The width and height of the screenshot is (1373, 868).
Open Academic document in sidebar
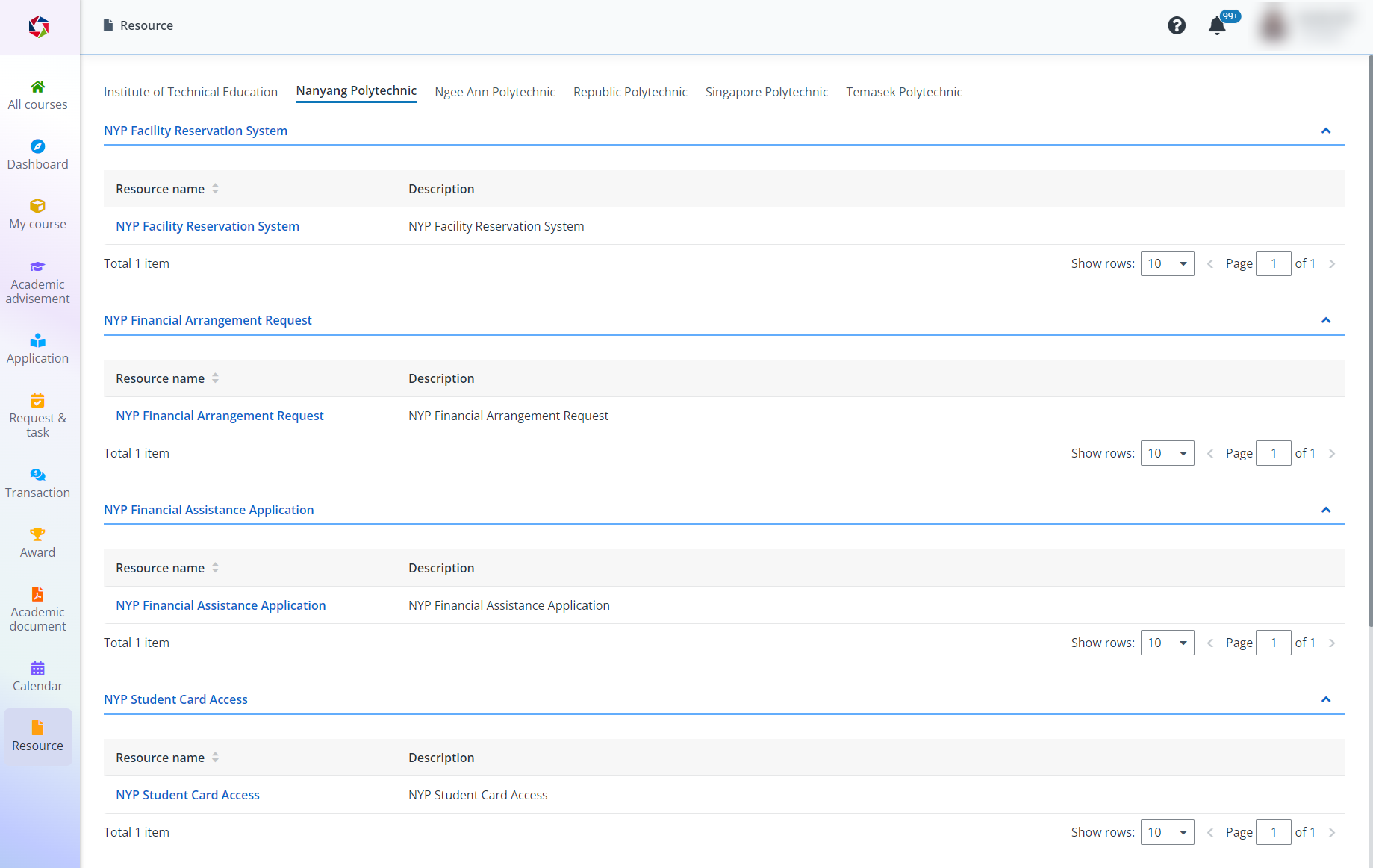click(37, 610)
